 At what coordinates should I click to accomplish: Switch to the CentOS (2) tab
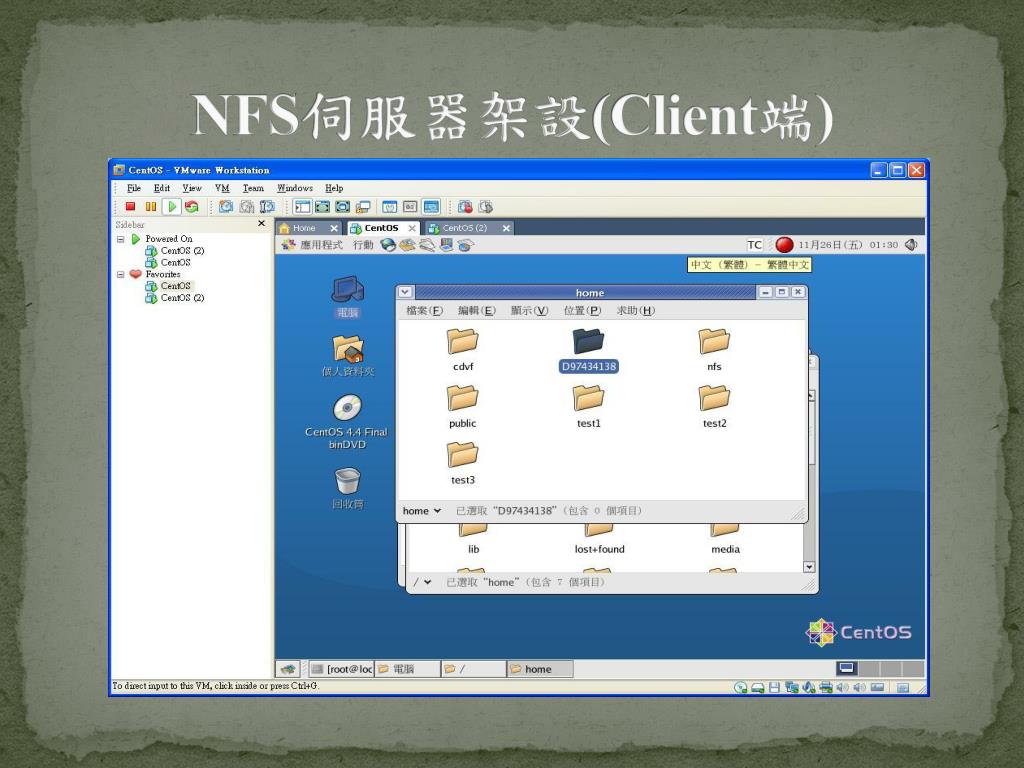tap(464, 228)
